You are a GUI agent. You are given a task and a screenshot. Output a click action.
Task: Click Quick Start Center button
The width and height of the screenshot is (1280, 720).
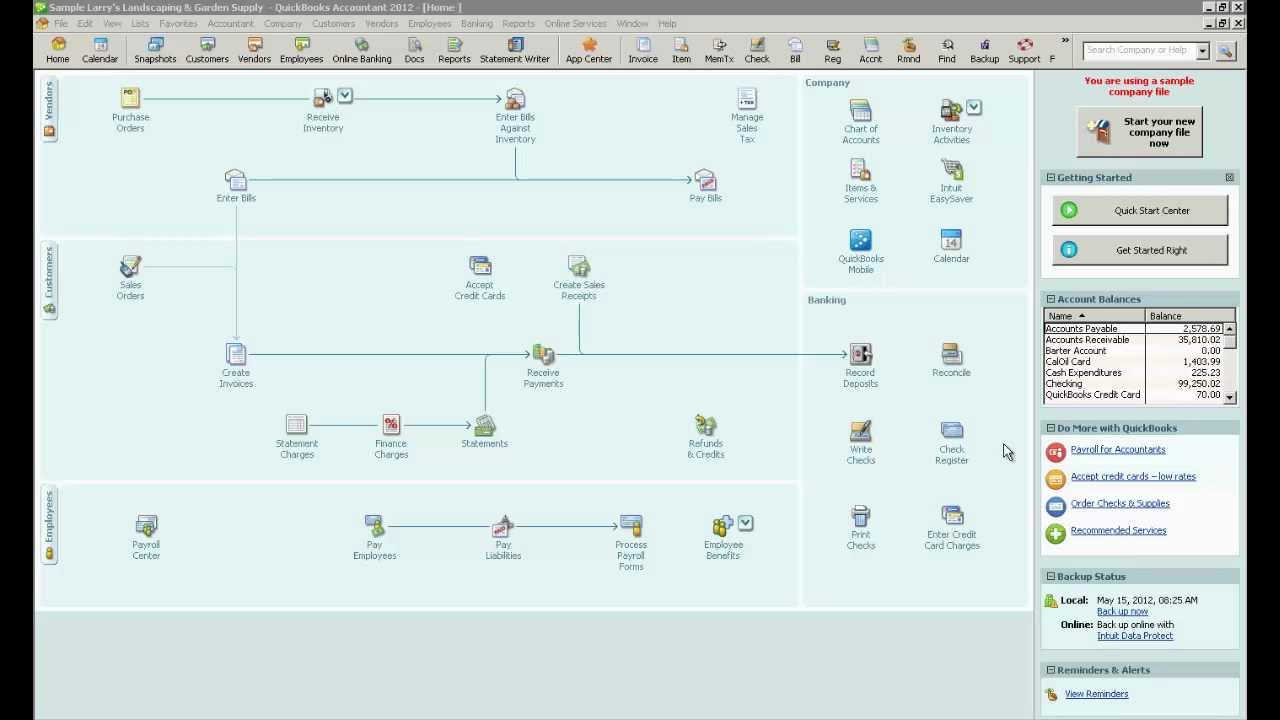[x=1140, y=211]
